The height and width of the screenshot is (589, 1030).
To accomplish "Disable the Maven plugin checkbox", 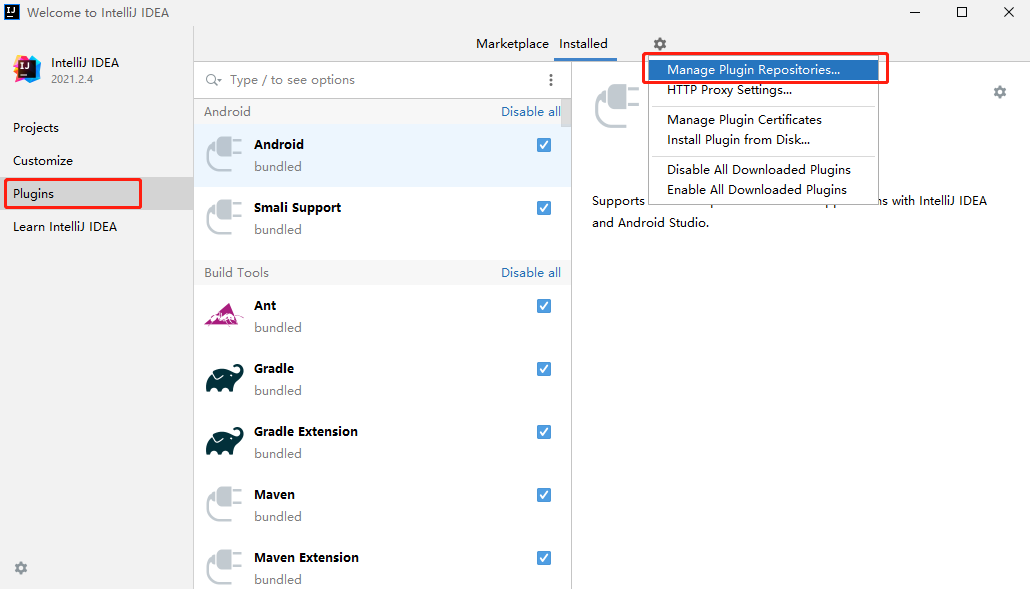I will point(544,495).
